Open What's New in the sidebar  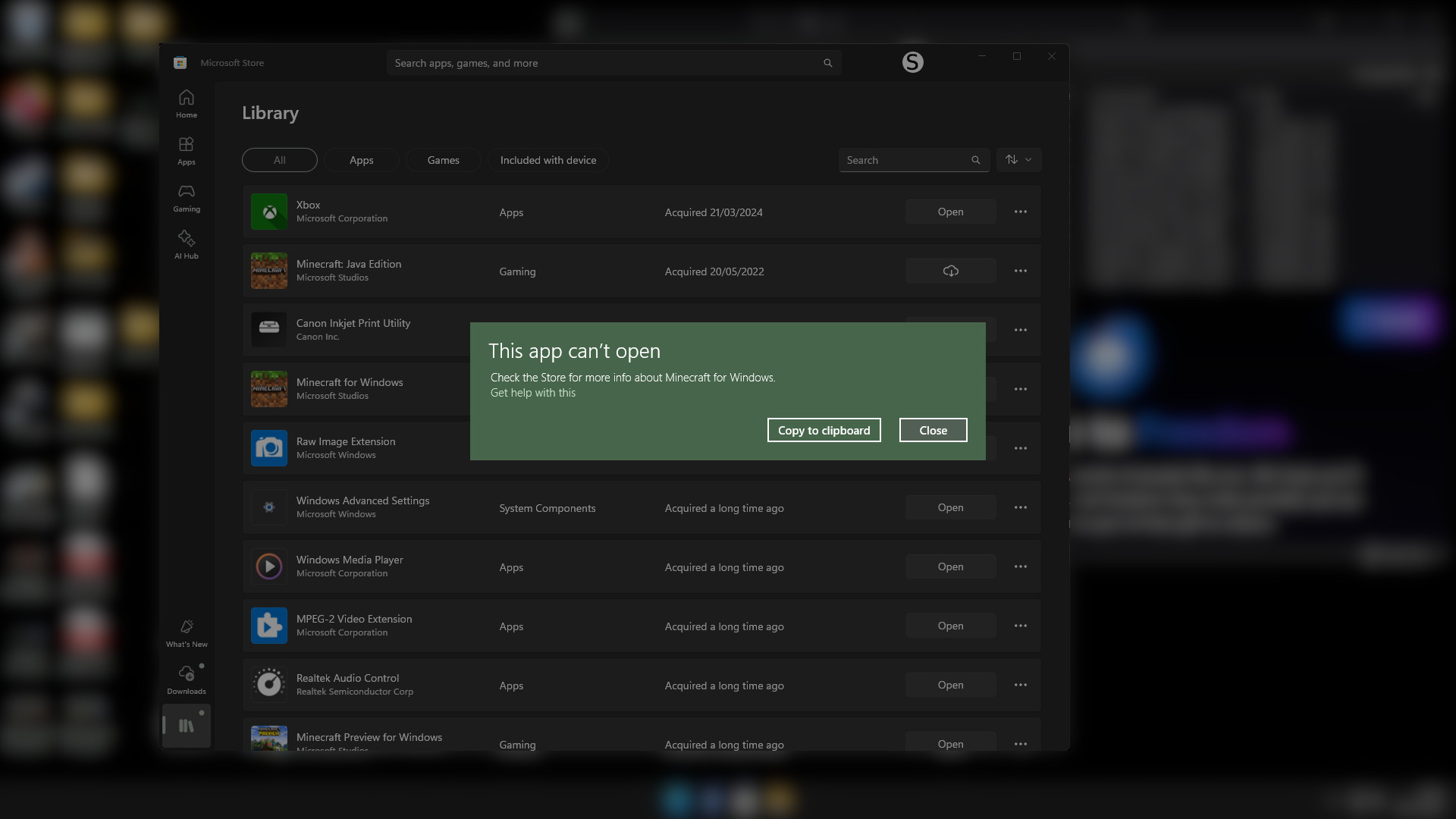coord(186,633)
